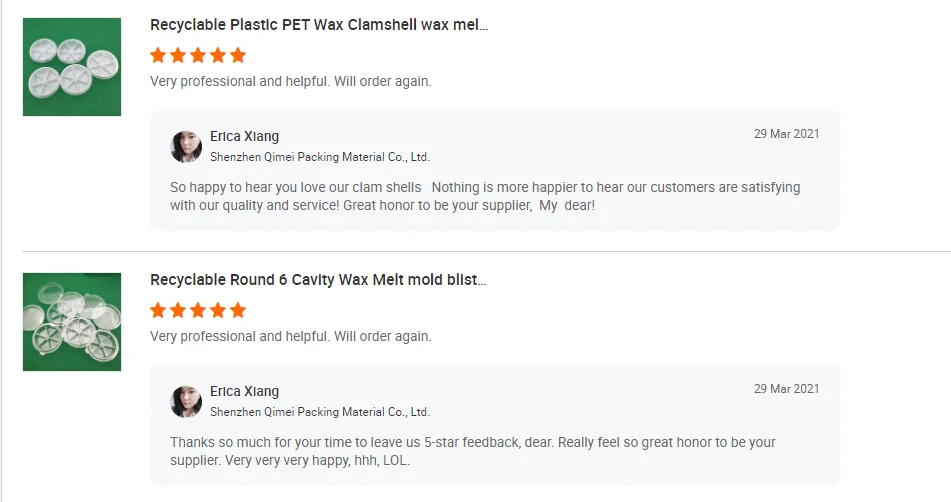
Task: Click the fifth star of the Round 6 Cavity rating
Action: [x=237, y=310]
